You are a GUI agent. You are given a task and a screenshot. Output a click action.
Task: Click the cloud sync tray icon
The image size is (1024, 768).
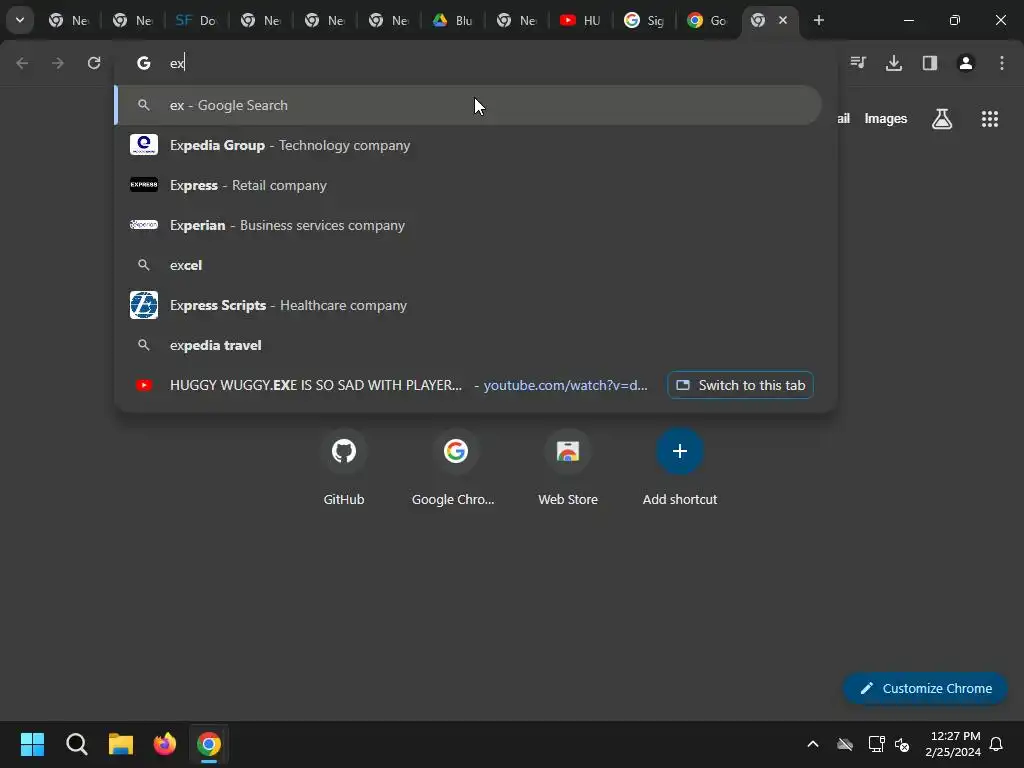(x=845, y=744)
